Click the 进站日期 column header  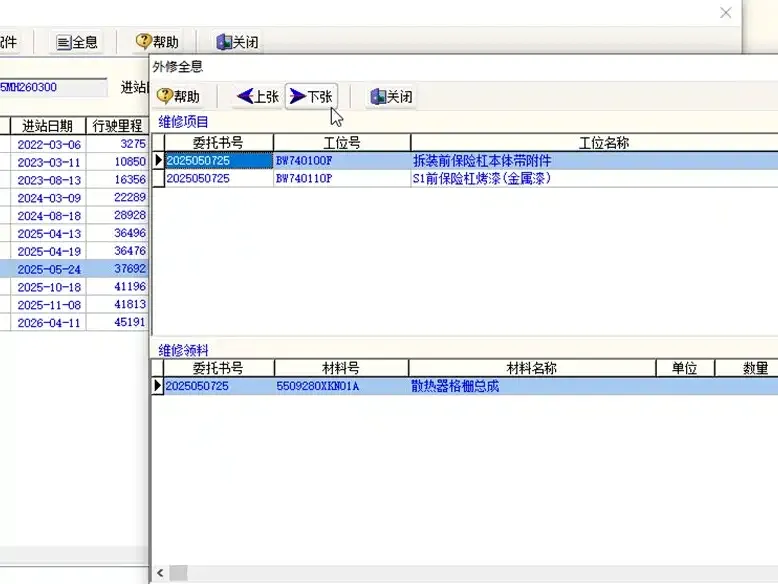coord(48,126)
